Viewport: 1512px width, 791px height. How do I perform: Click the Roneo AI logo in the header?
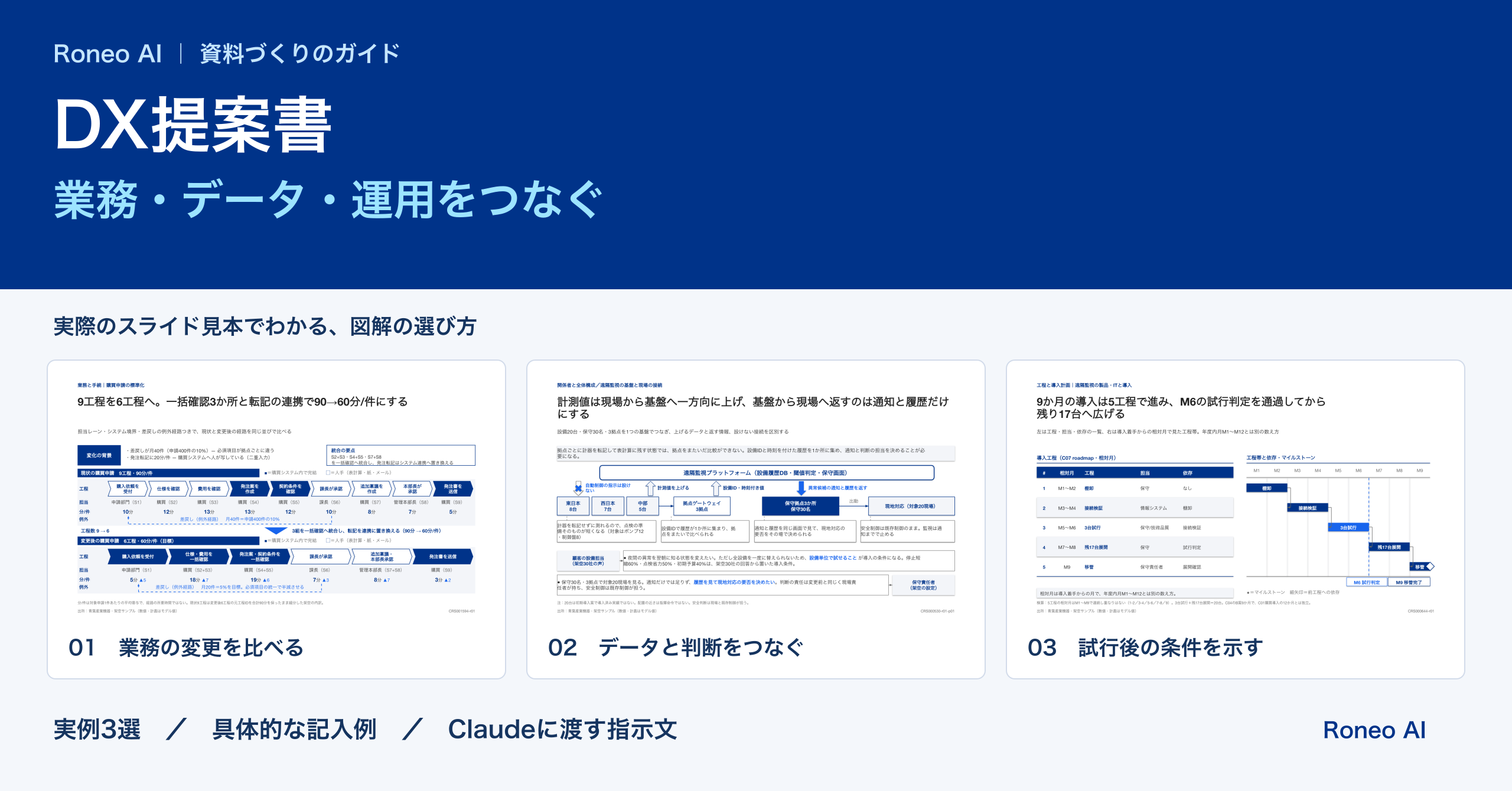[x=107, y=54]
